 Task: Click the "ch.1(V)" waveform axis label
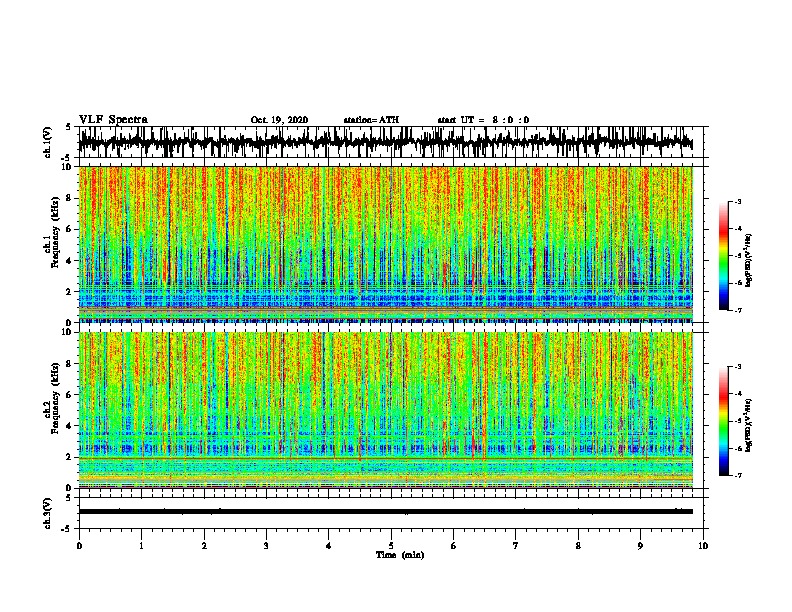click(48, 142)
